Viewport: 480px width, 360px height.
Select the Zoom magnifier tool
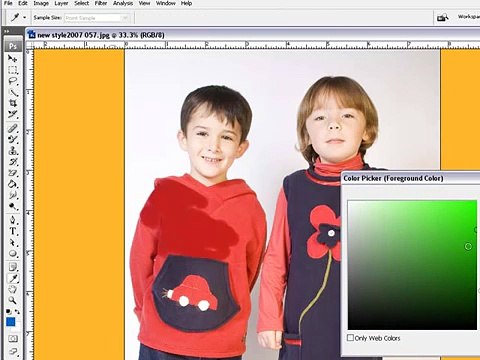[13, 300]
